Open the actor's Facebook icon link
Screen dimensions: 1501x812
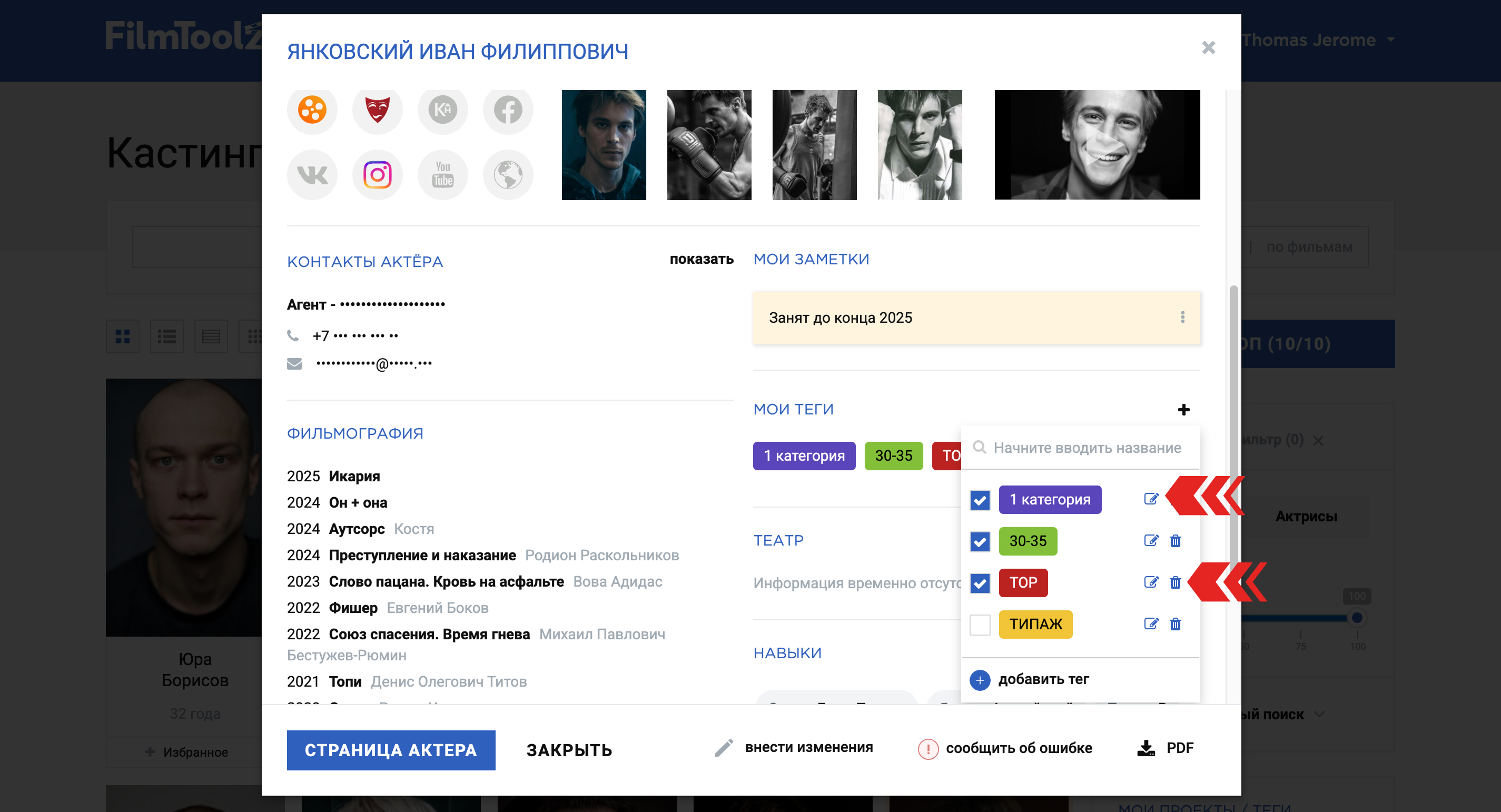point(508,110)
